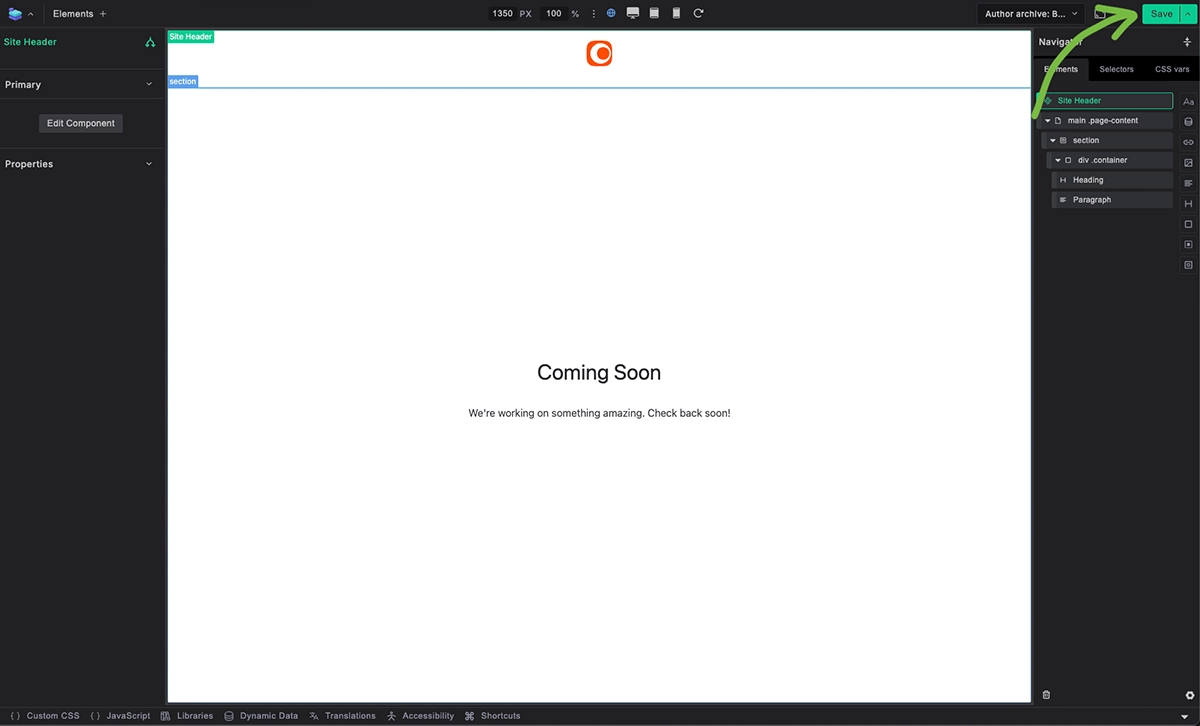1200x726 pixels.
Task: Click the typography Aa icon in sidebar
Action: (x=1188, y=102)
